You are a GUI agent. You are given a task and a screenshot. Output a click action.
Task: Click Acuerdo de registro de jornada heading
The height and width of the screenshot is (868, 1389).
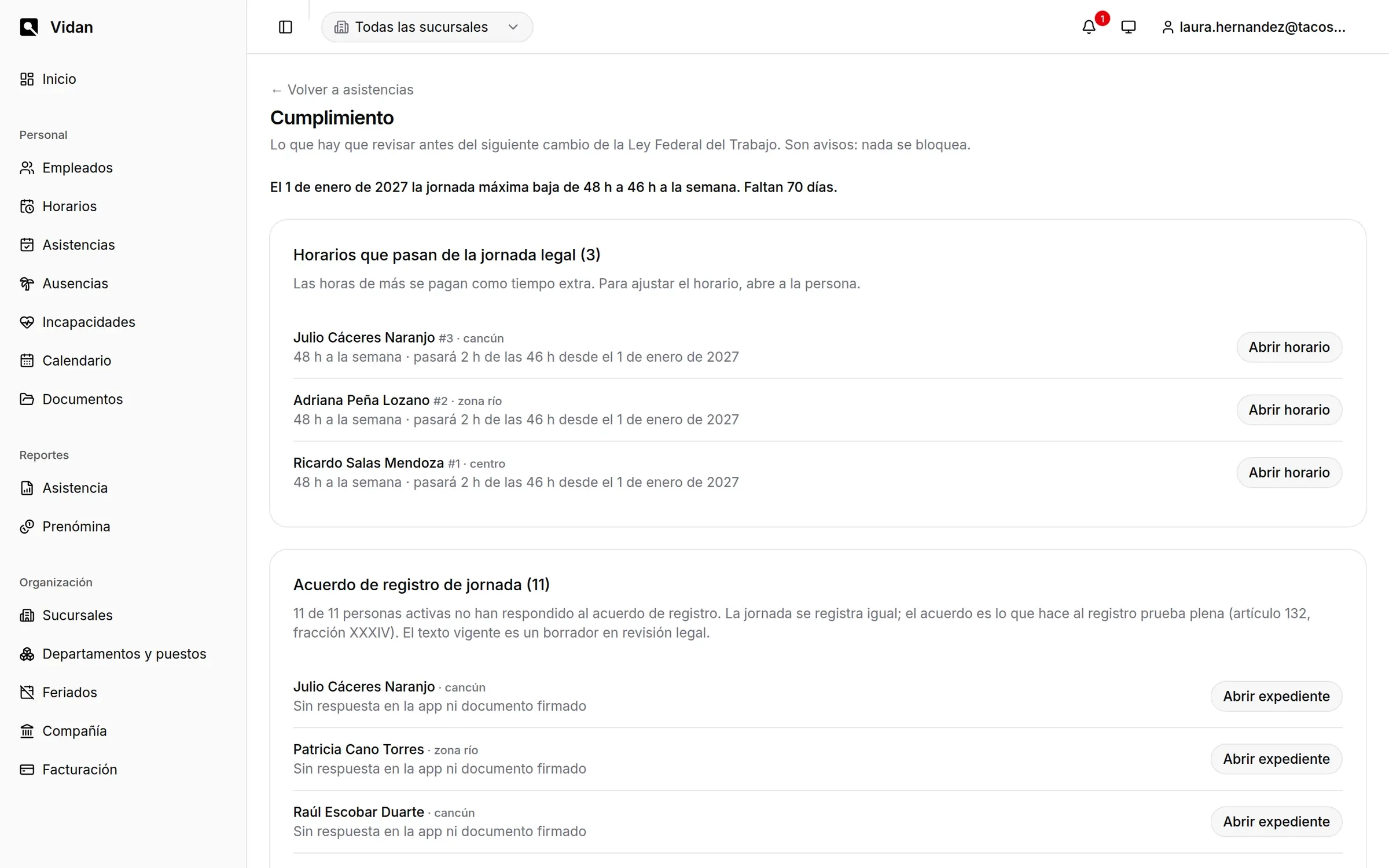(421, 585)
